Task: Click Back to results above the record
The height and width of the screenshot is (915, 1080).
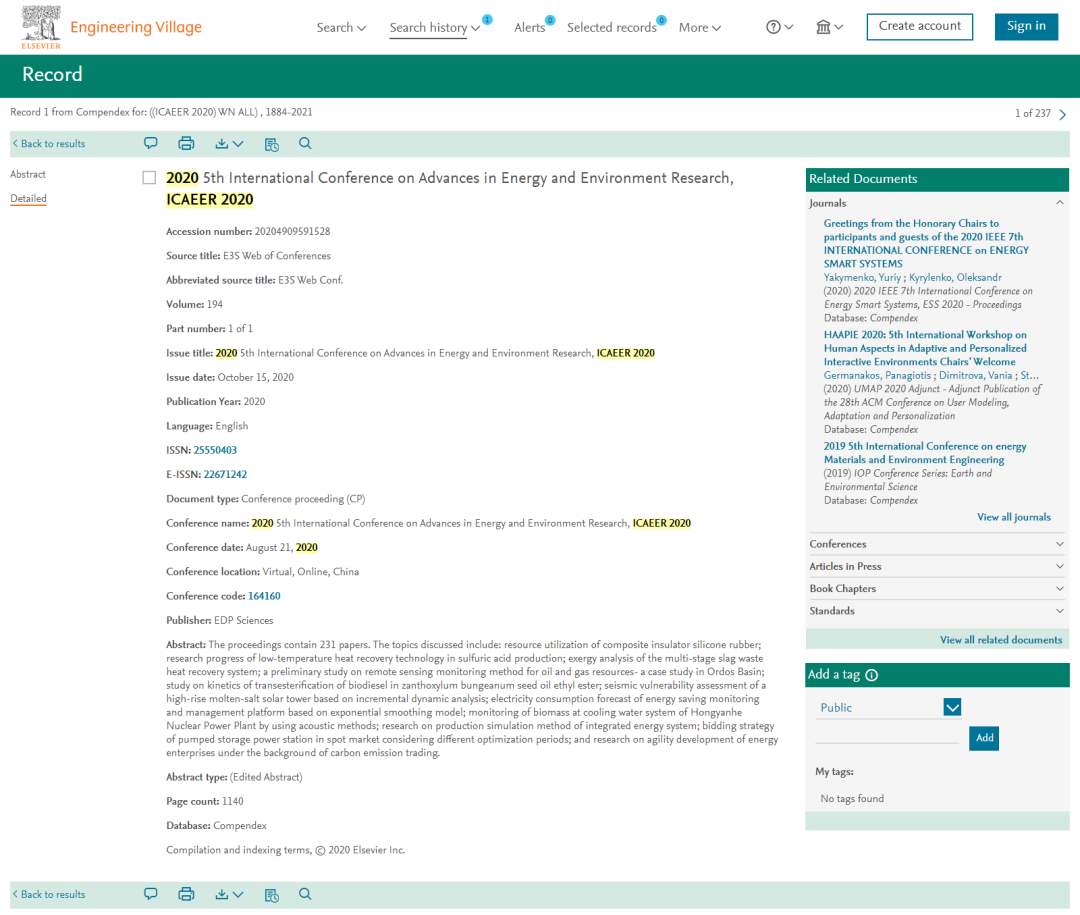Action: (49, 143)
